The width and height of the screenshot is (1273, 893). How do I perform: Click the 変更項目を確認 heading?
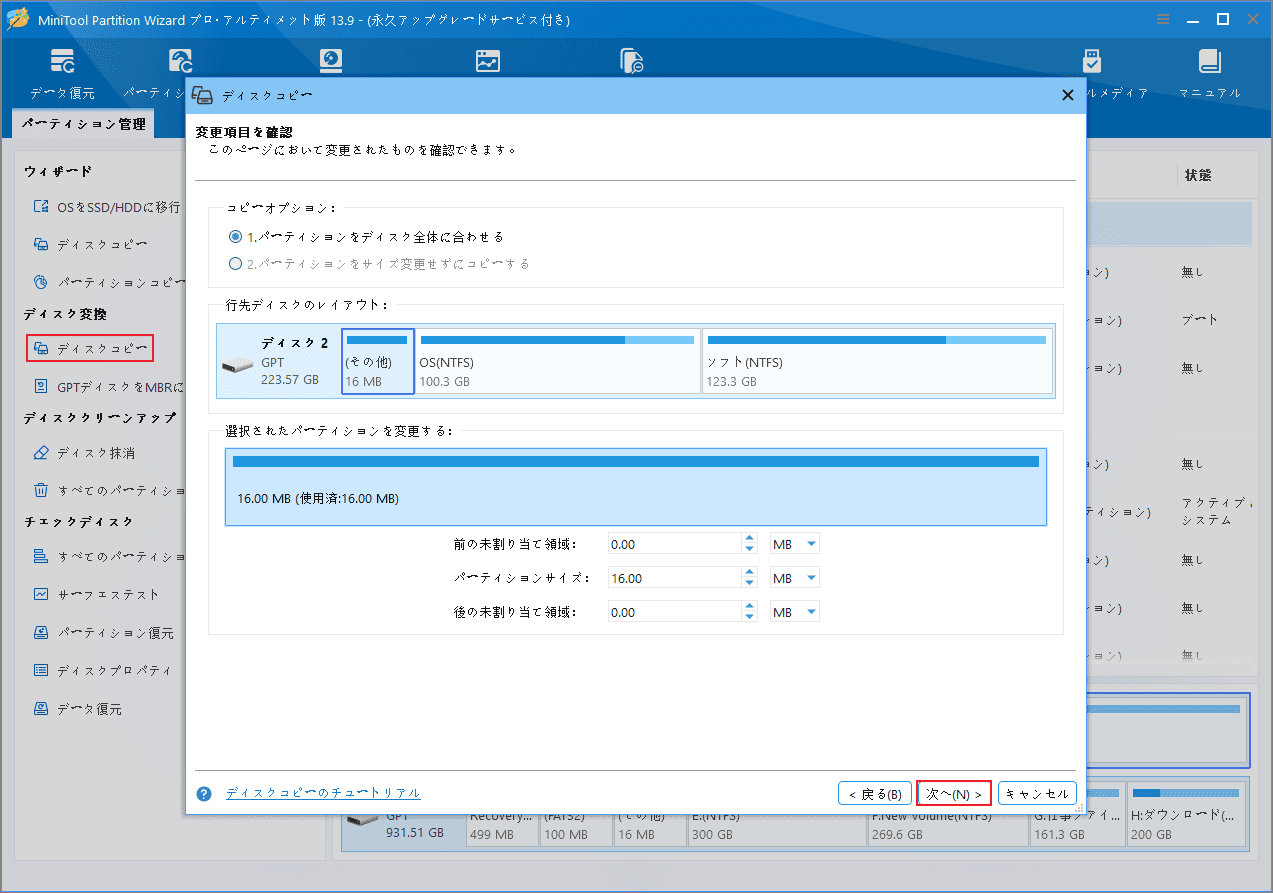coord(243,132)
